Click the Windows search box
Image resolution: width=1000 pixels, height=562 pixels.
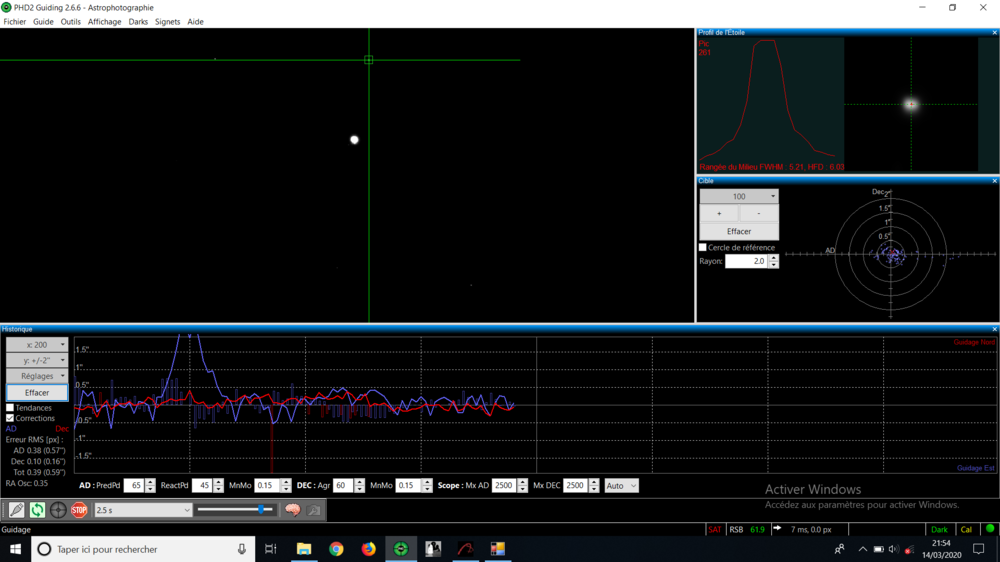pyautogui.click(x=143, y=549)
